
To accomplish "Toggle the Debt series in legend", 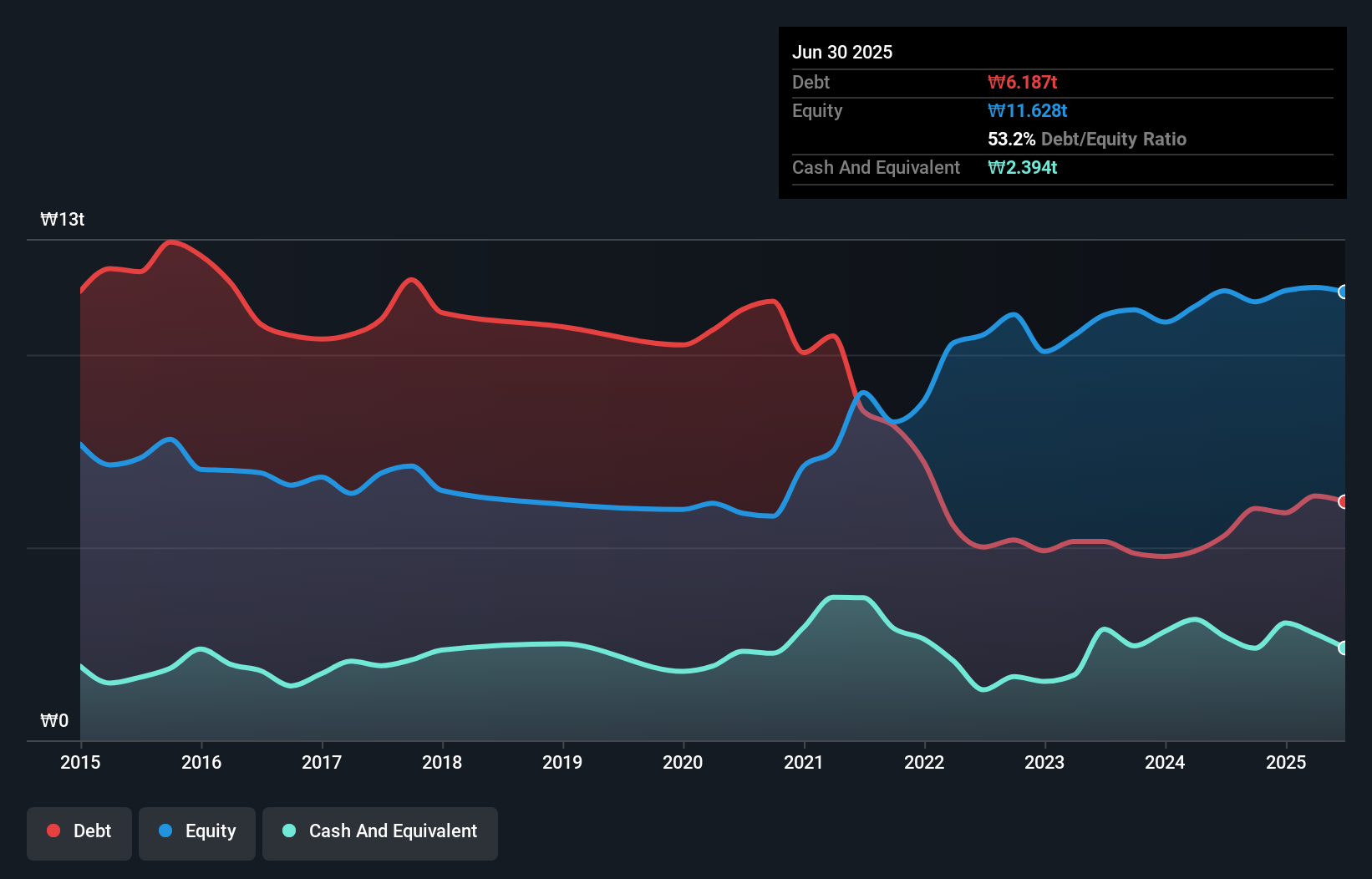I will click(x=79, y=831).
